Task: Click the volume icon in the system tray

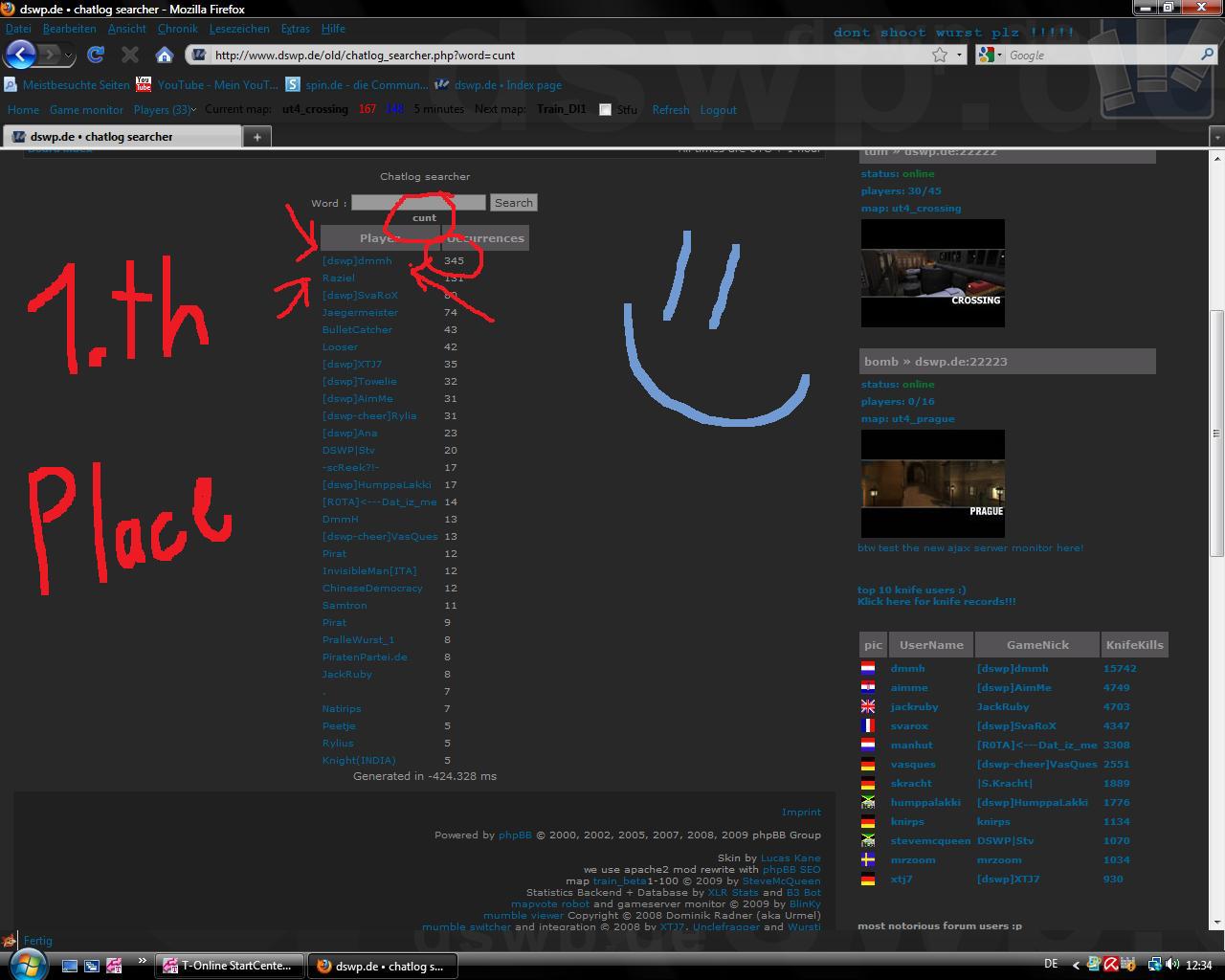Action: click(1173, 965)
